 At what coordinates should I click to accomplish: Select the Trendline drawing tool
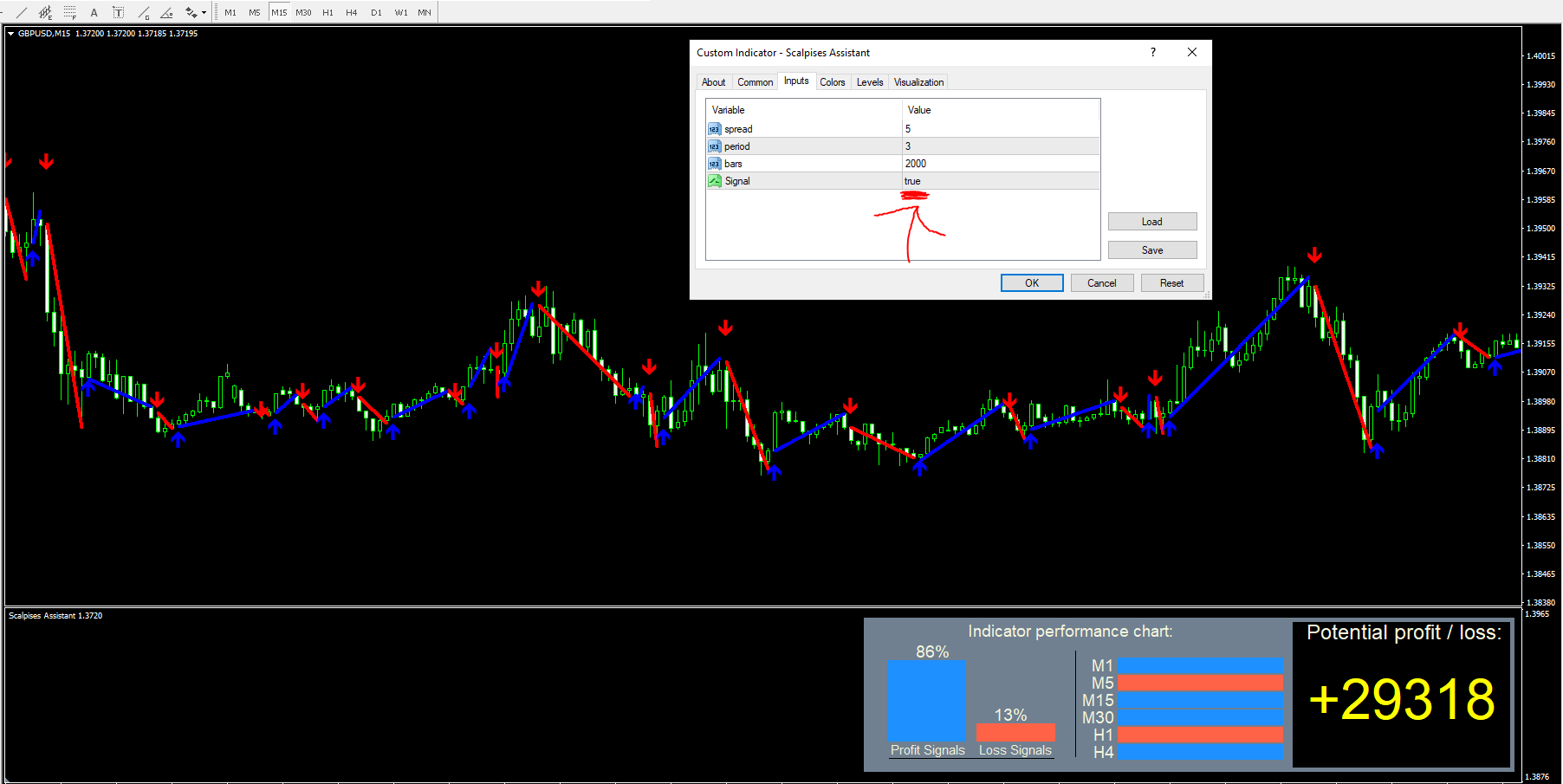(x=21, y=12)
